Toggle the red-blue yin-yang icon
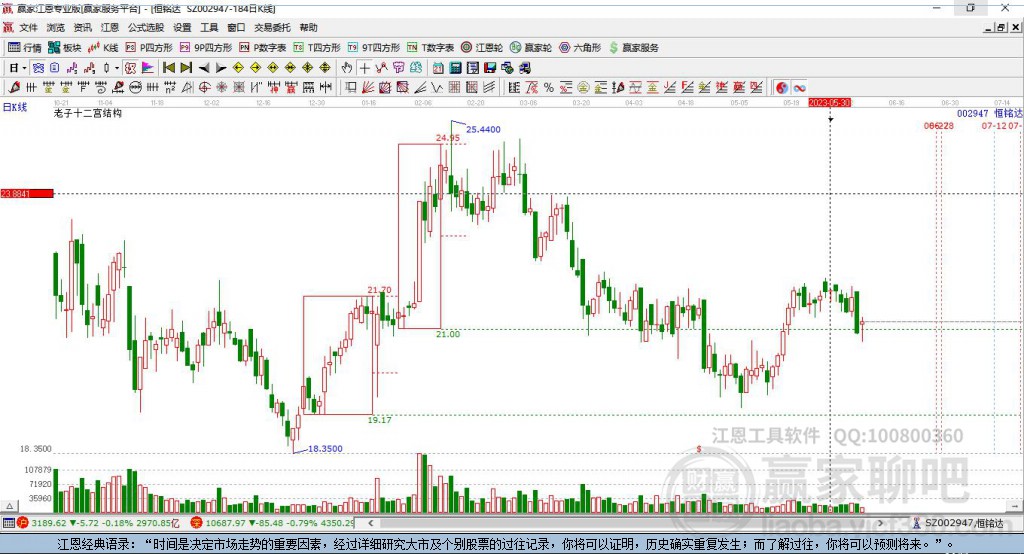Screen dimensions: 1024x554 (782, 88)
